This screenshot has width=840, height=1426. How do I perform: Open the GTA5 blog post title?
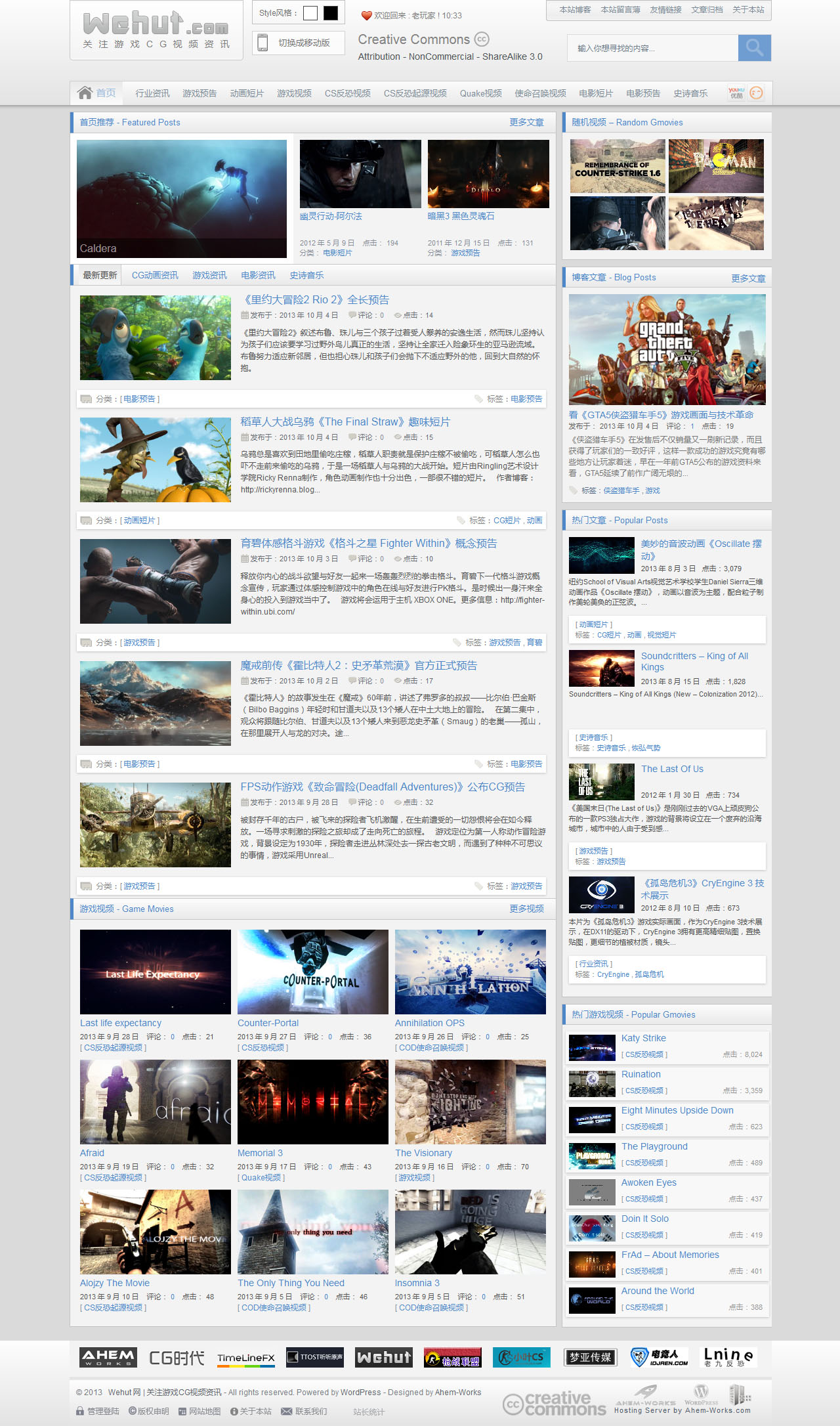(661, 415)
